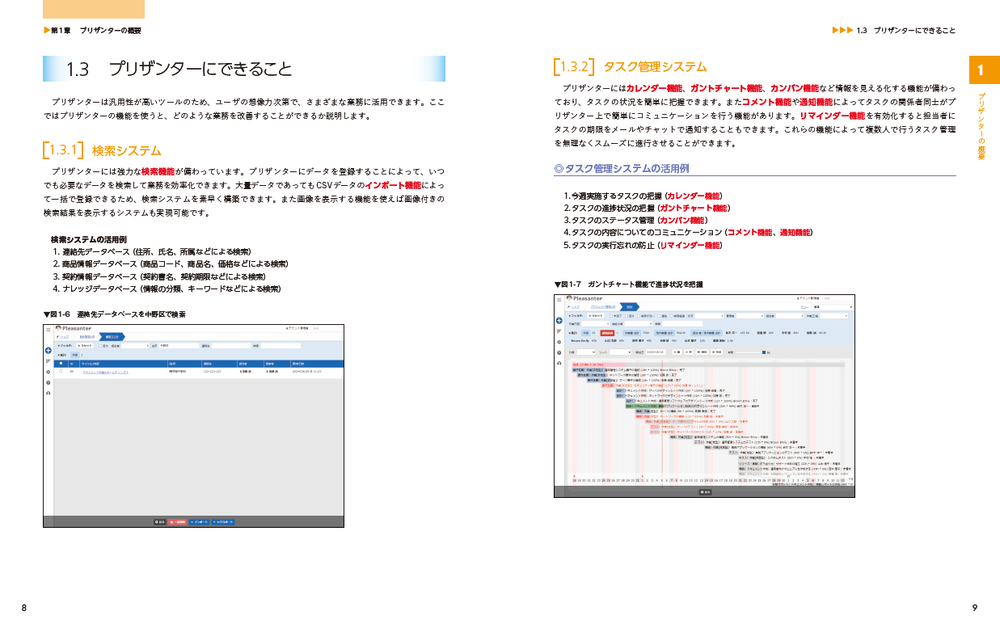The height and width of the screenshot is (628, 1000).
Task: Click the Pleasanter logo in search screenshot
Action: click(78, 328)
